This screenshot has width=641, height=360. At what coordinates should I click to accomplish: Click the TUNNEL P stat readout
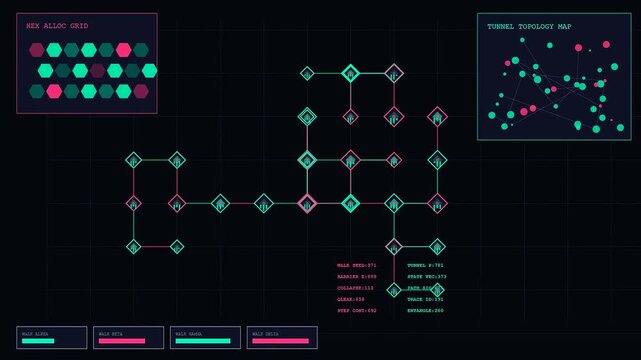point(425,265)
